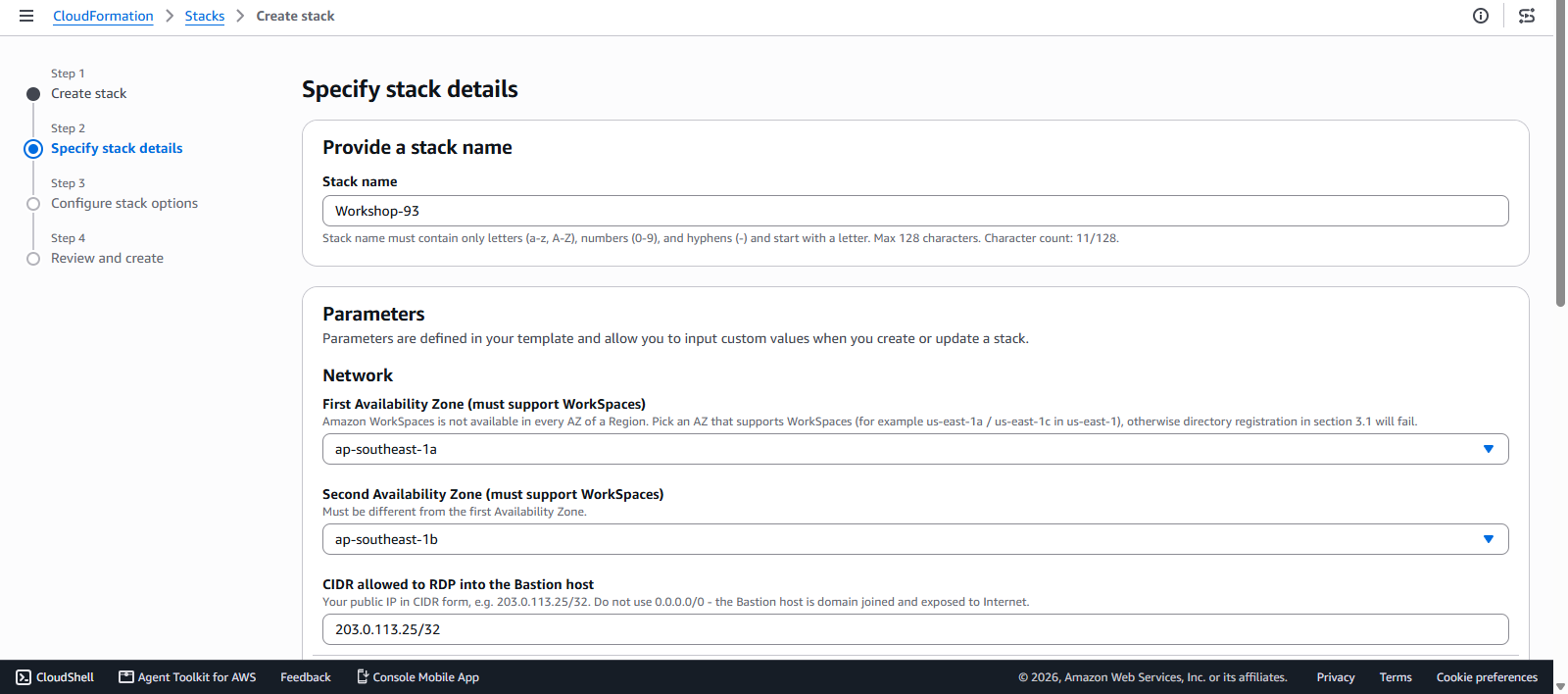Jump to Step 3 Configure stack options
Screen dimensions: 1568x694
pyautogui.click(x=124, y=203)
